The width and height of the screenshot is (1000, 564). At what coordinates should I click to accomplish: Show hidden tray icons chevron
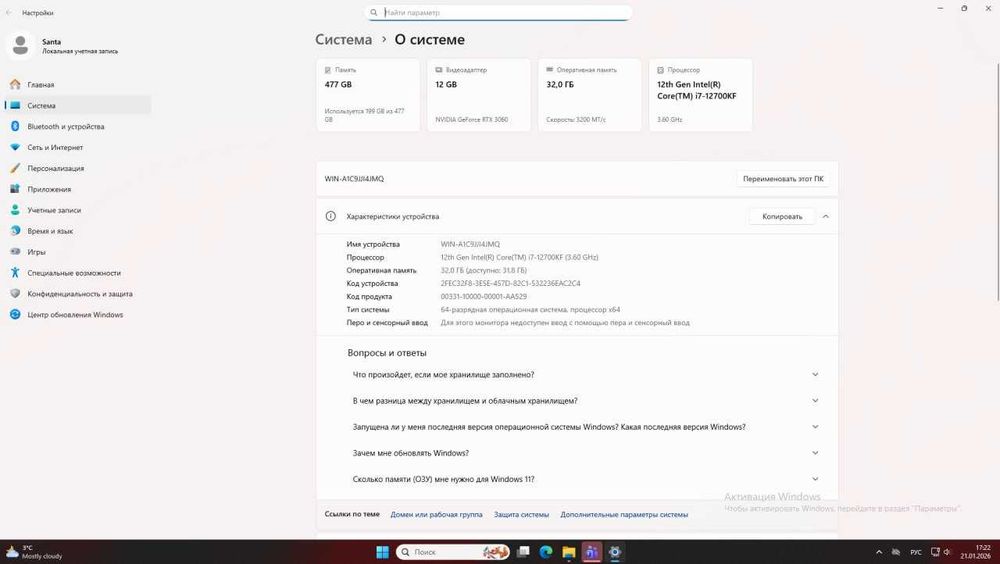(879, 552)
